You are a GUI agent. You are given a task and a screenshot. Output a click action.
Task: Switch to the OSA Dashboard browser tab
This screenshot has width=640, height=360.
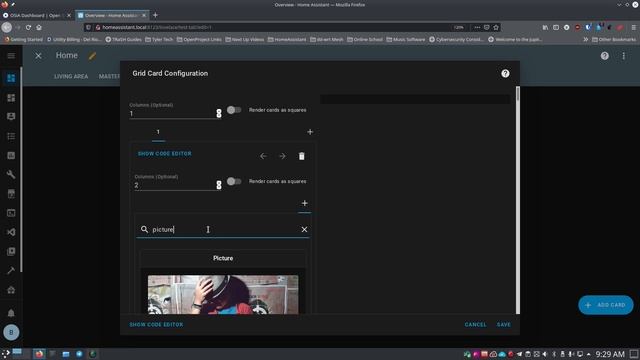coord(36,16)
